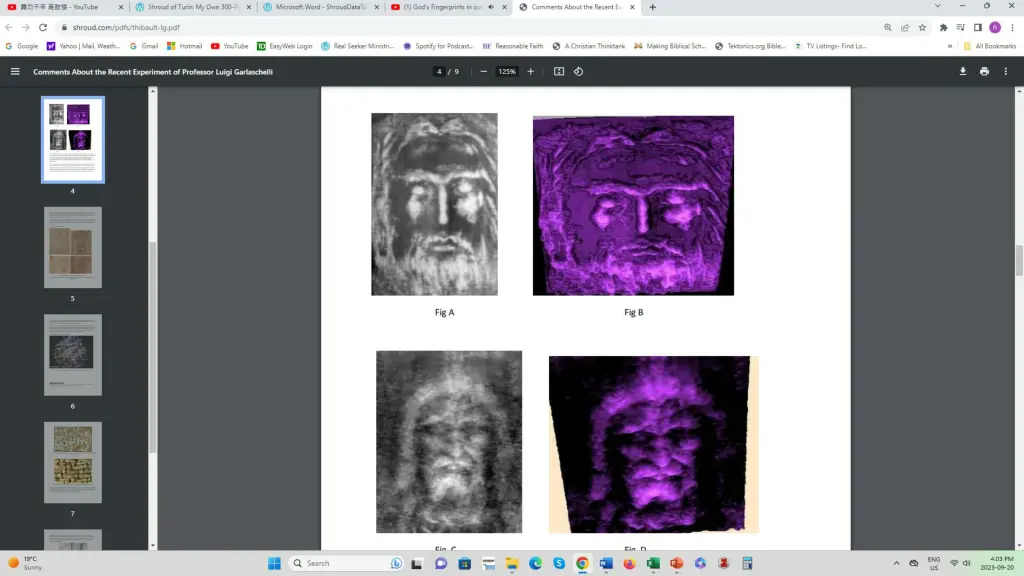This screenshot has width=1024, height=576.
Task: Click the address bar URL
Action: 126,27
